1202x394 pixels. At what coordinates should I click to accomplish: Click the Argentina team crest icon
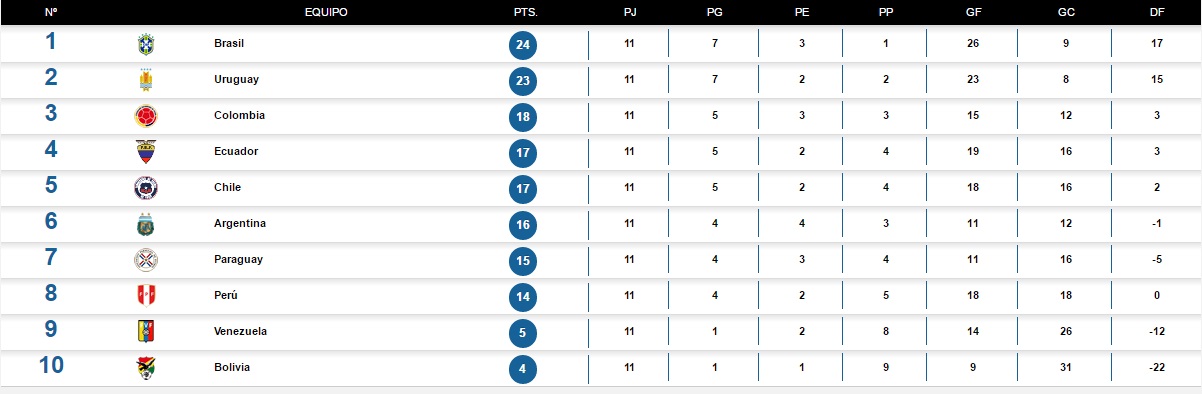point(146,224)
